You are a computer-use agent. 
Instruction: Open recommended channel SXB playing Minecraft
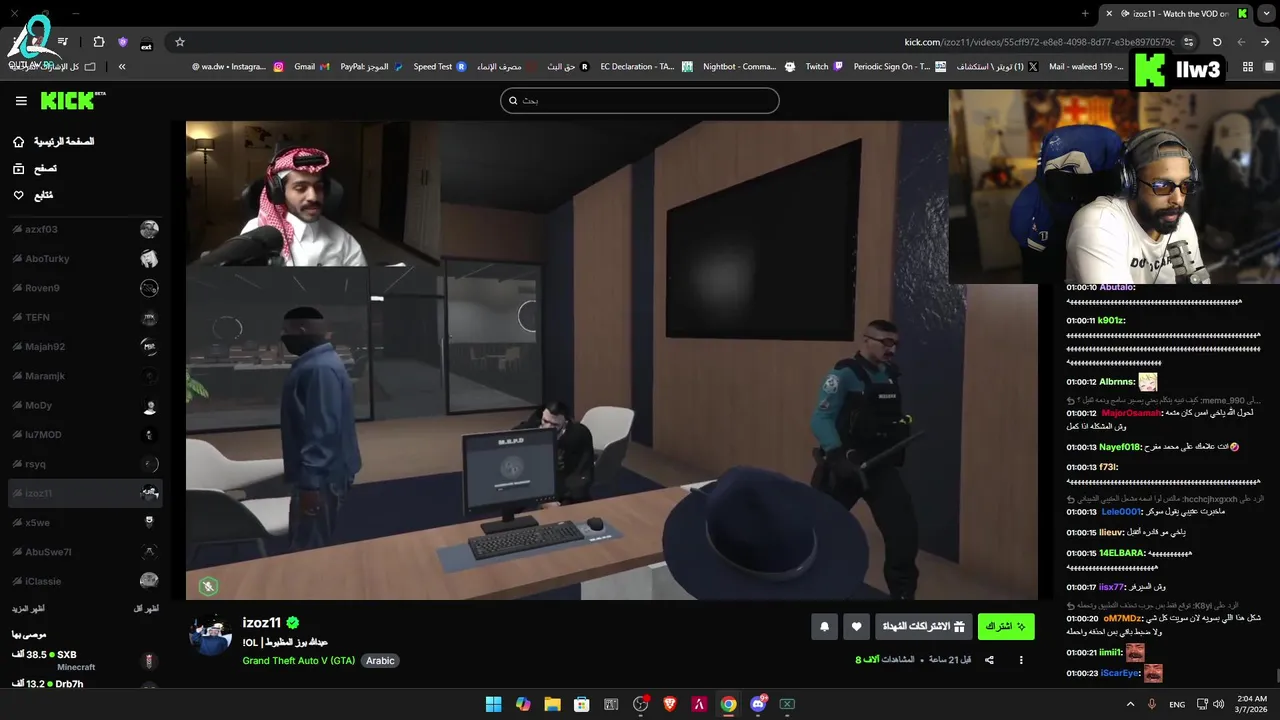coord(85,660)
